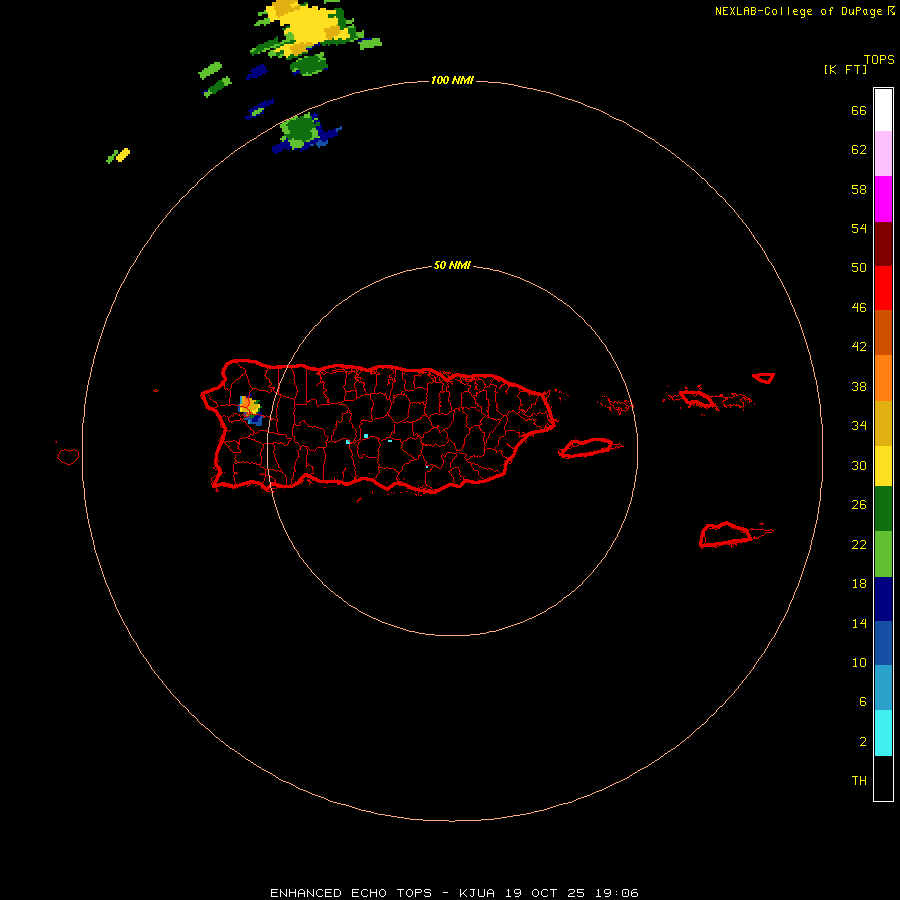Click the black TH swatch at the legend bottom
Viewport: 900px width, 900px height.
click(x=883, y=778)
